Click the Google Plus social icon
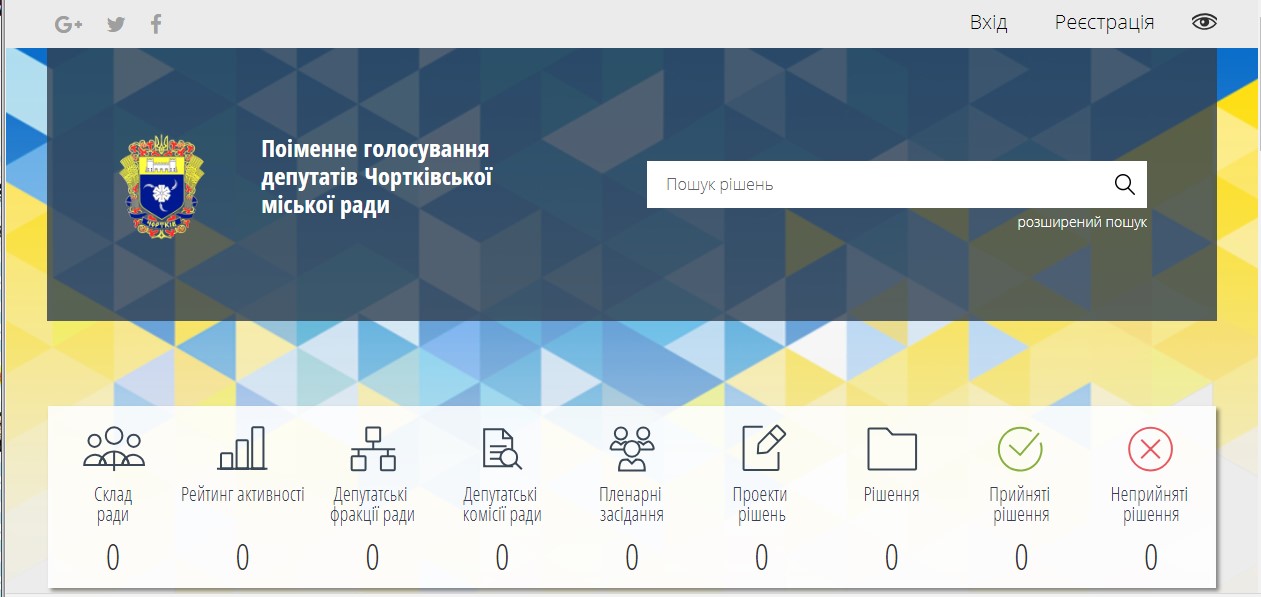Image resolution: width=1261 pixels, height=597 pixels. tap(68, 24)
